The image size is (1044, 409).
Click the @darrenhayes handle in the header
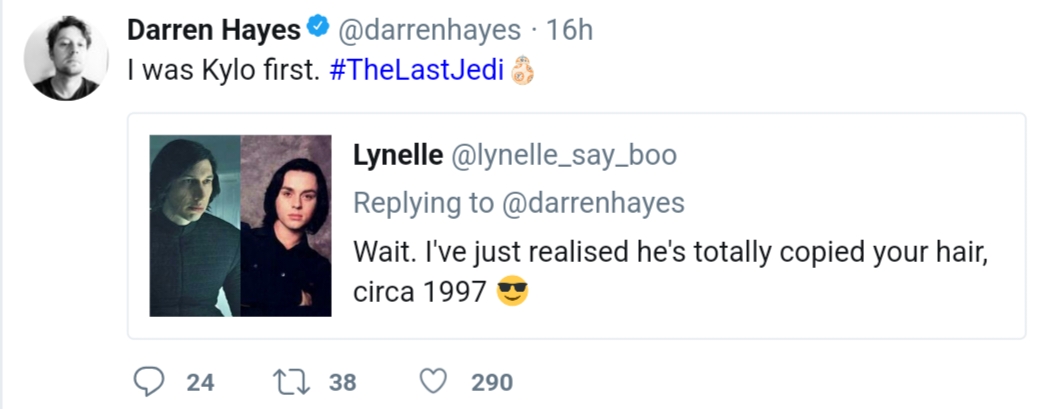[431, 31]
